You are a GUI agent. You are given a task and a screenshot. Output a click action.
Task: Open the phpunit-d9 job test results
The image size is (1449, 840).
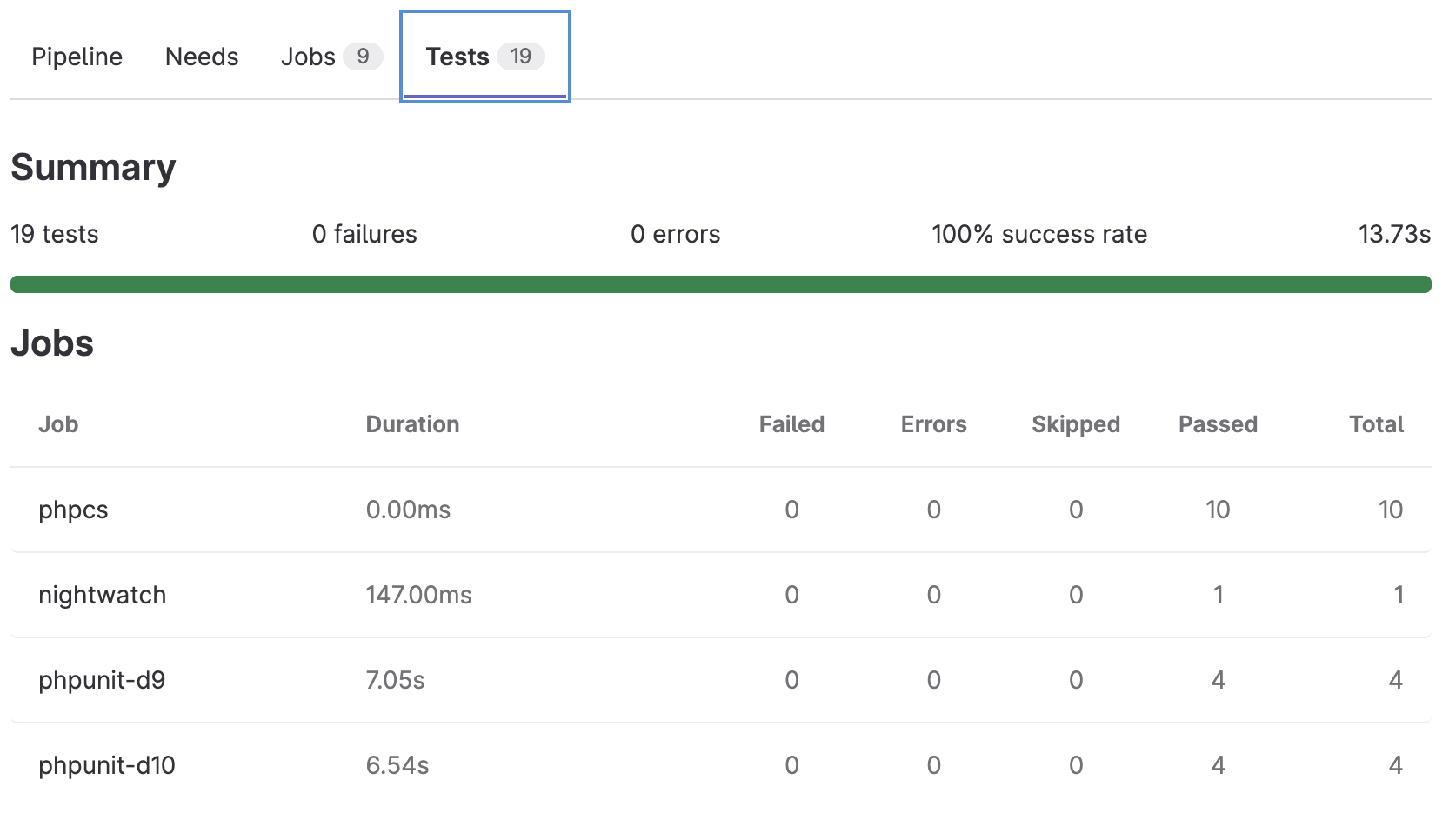[x=101, y=680]
